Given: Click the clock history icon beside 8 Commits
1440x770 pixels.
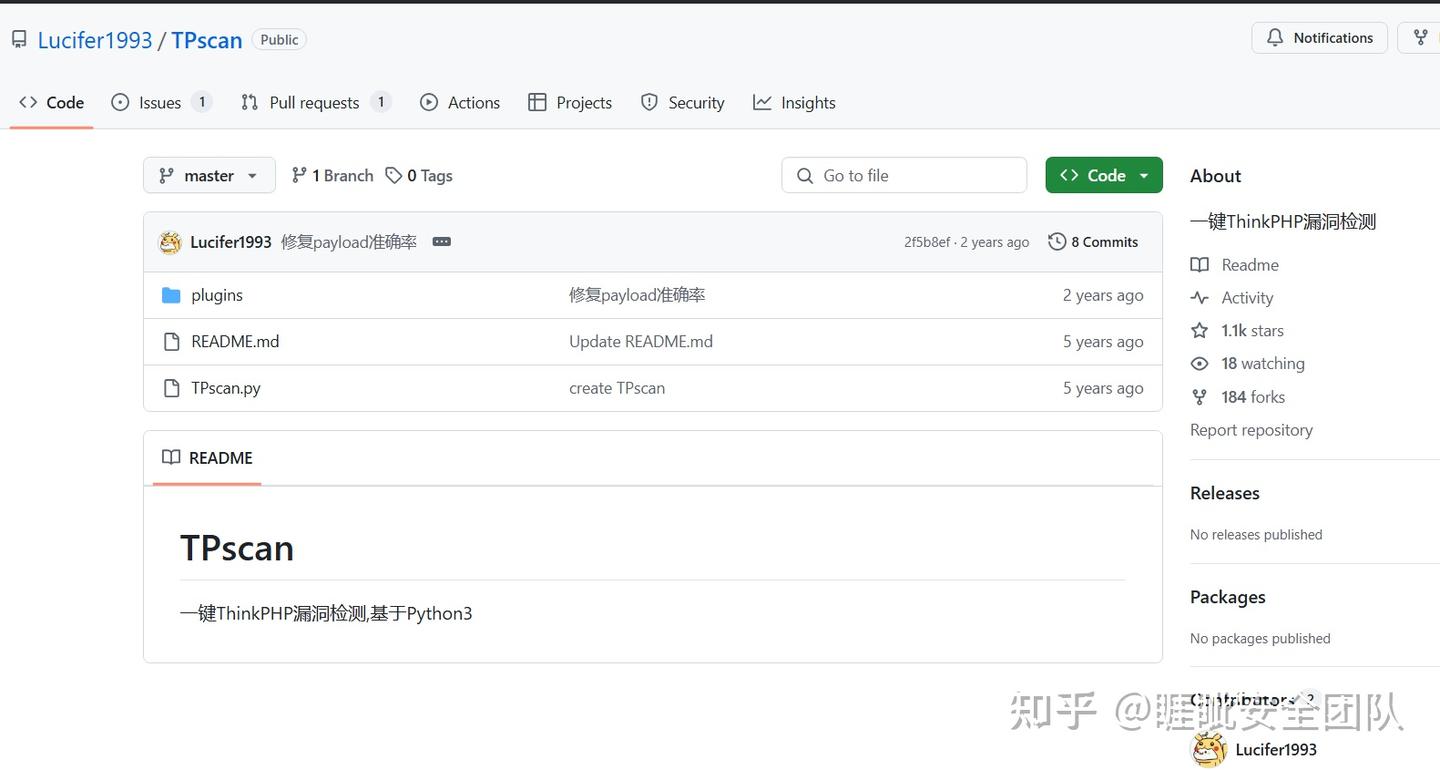Looking at the screenshot, I should [x=1057, y=242].
